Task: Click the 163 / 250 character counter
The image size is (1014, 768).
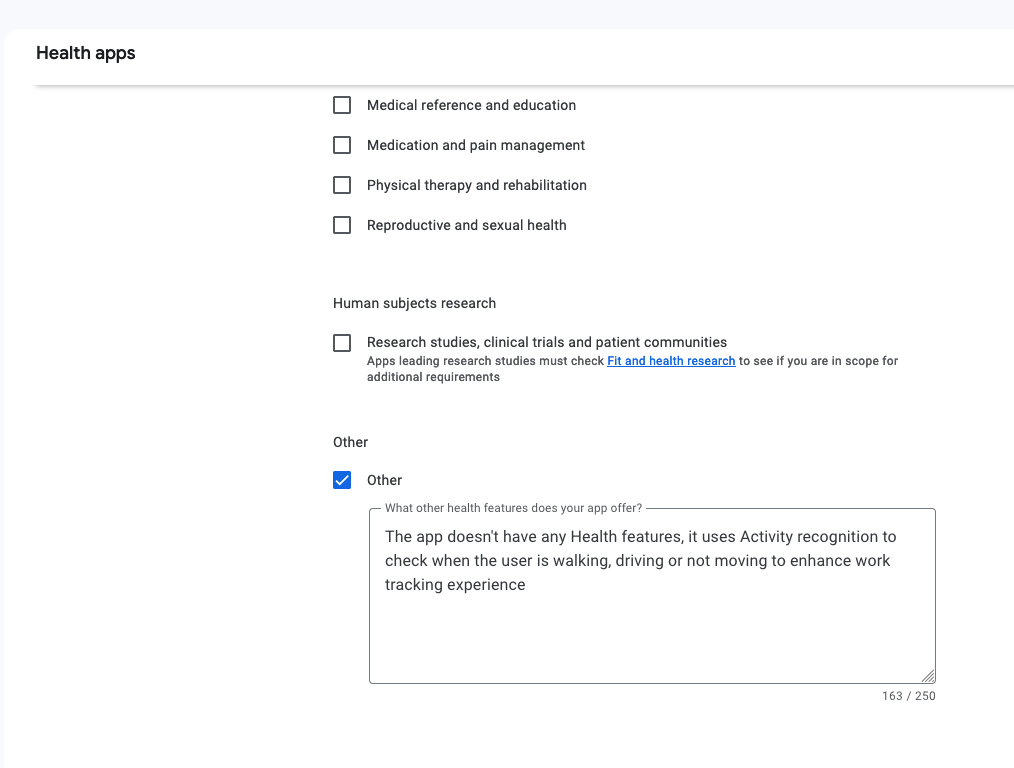Action: pyautogui.click(x=909, y=696)
